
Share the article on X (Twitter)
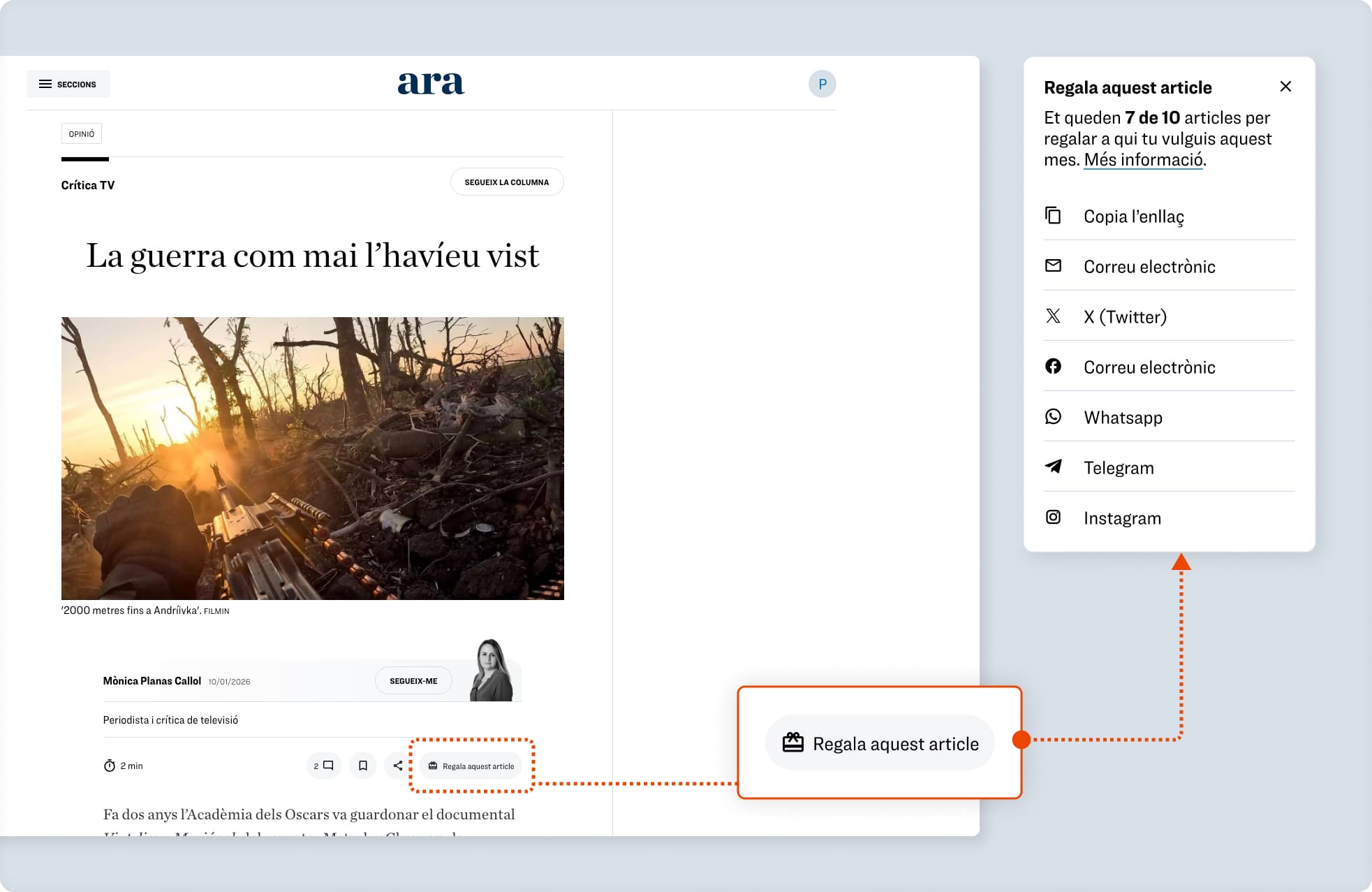pos(1125,317)
